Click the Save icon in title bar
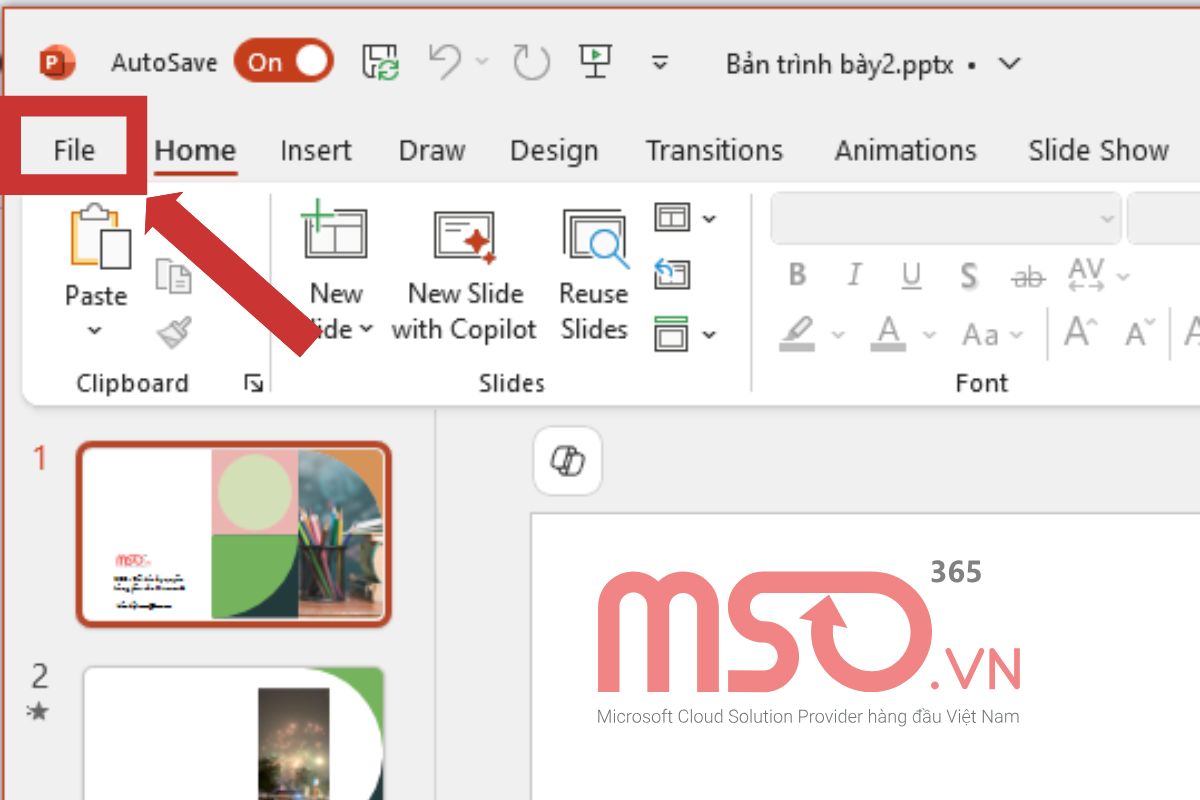The height and width of the screenshot is (800, 1200). point(380,63)
